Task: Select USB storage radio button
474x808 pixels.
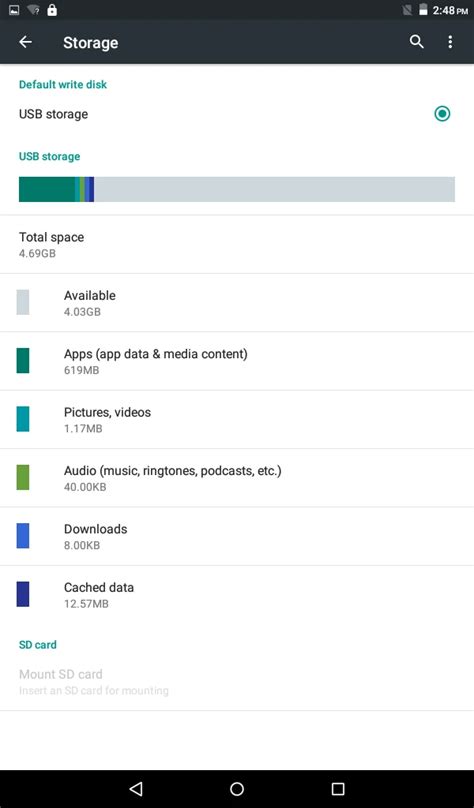Action: (x=442, y=113)
